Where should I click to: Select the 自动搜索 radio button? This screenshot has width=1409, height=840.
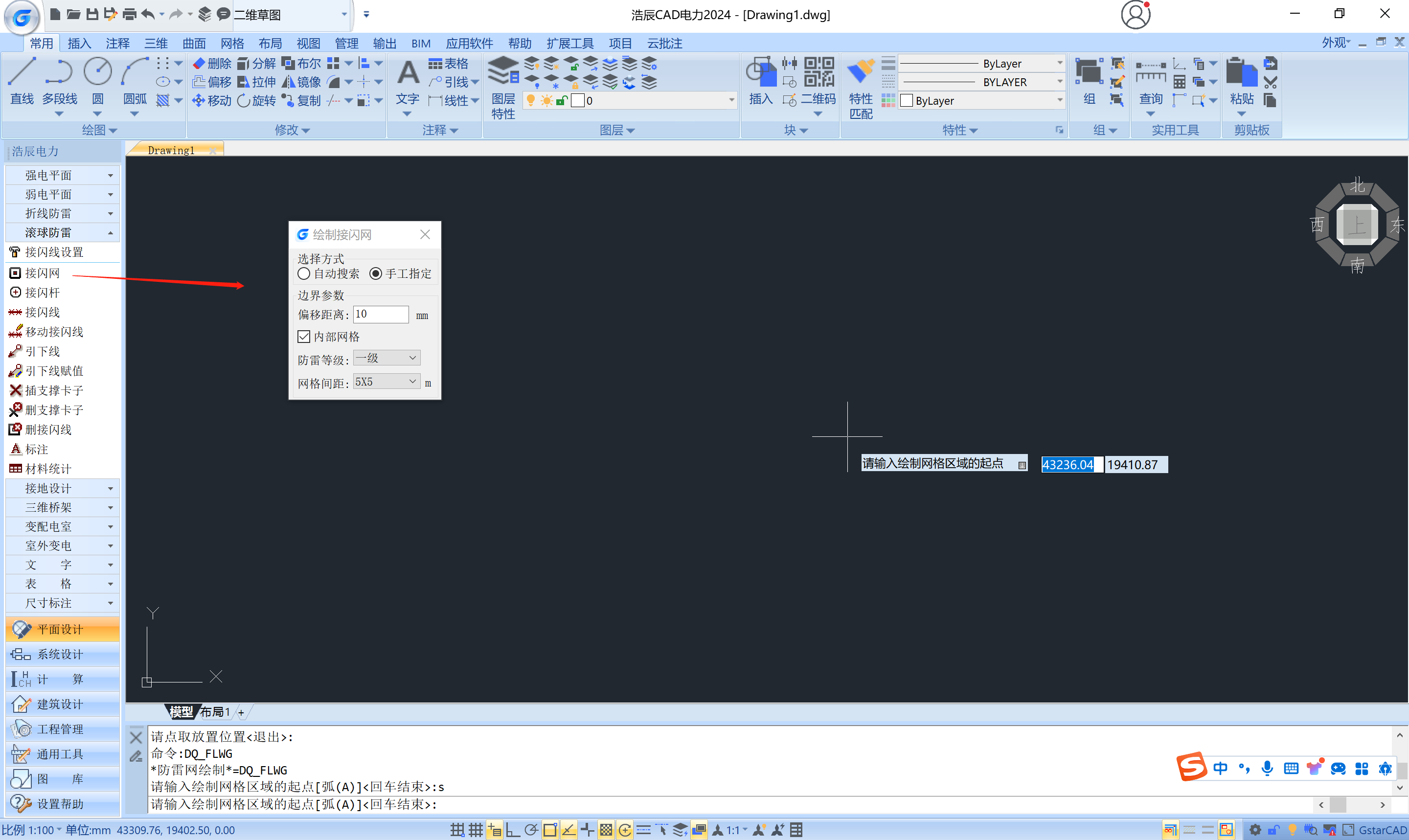pyautogui.click(x=304, y=274)
